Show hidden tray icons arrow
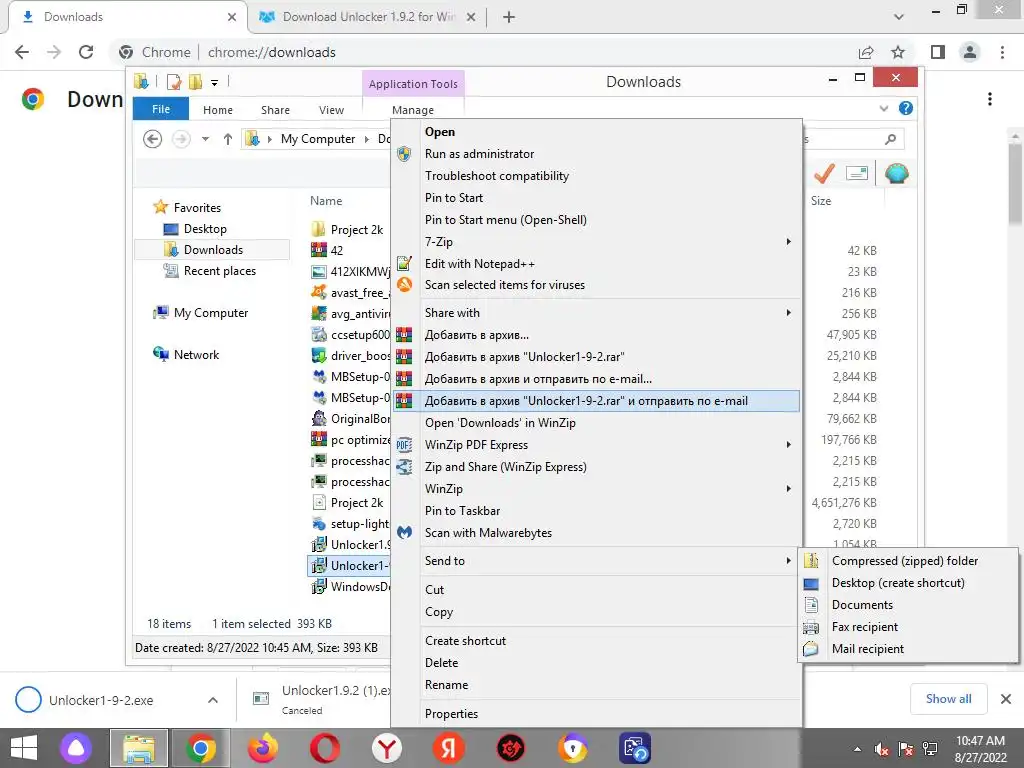Viewport: 1024px width, 768px height. pos(857,749)
